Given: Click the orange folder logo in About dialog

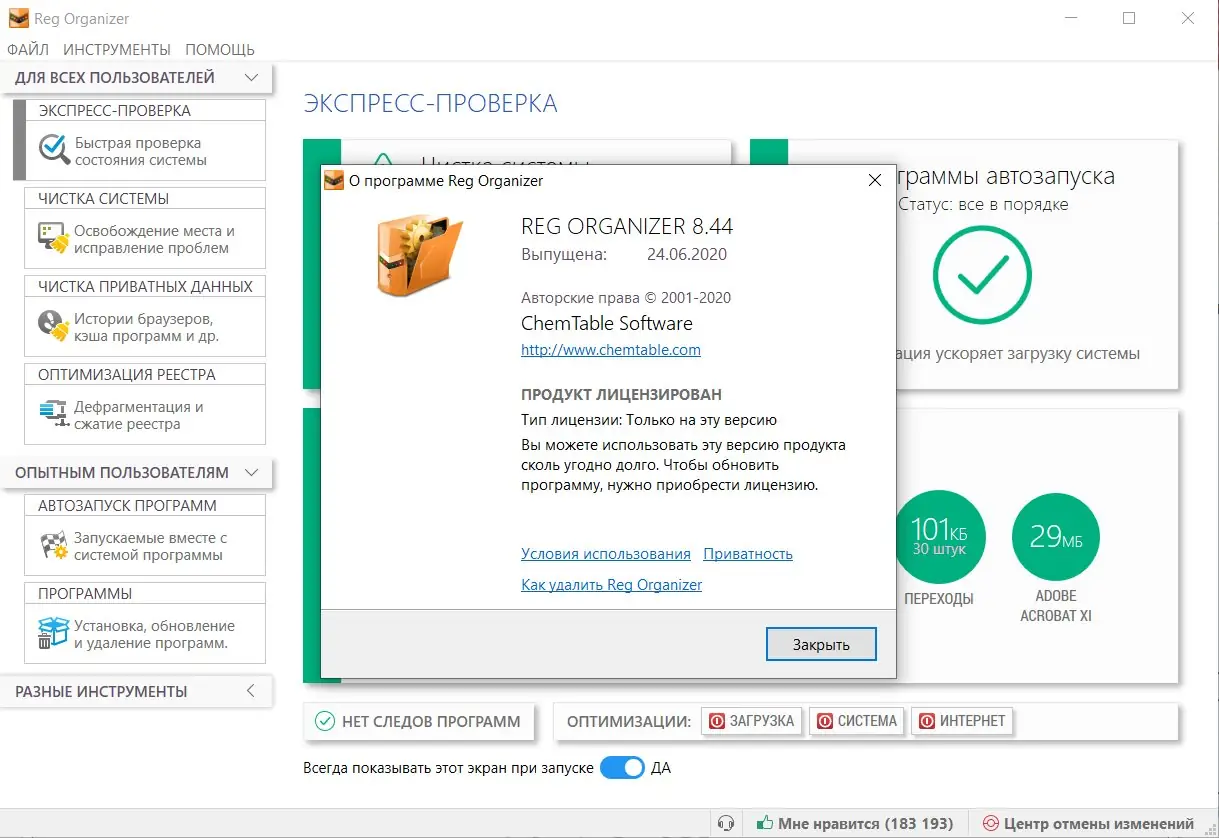Looking at the screenshot, I should coord(418,256).
